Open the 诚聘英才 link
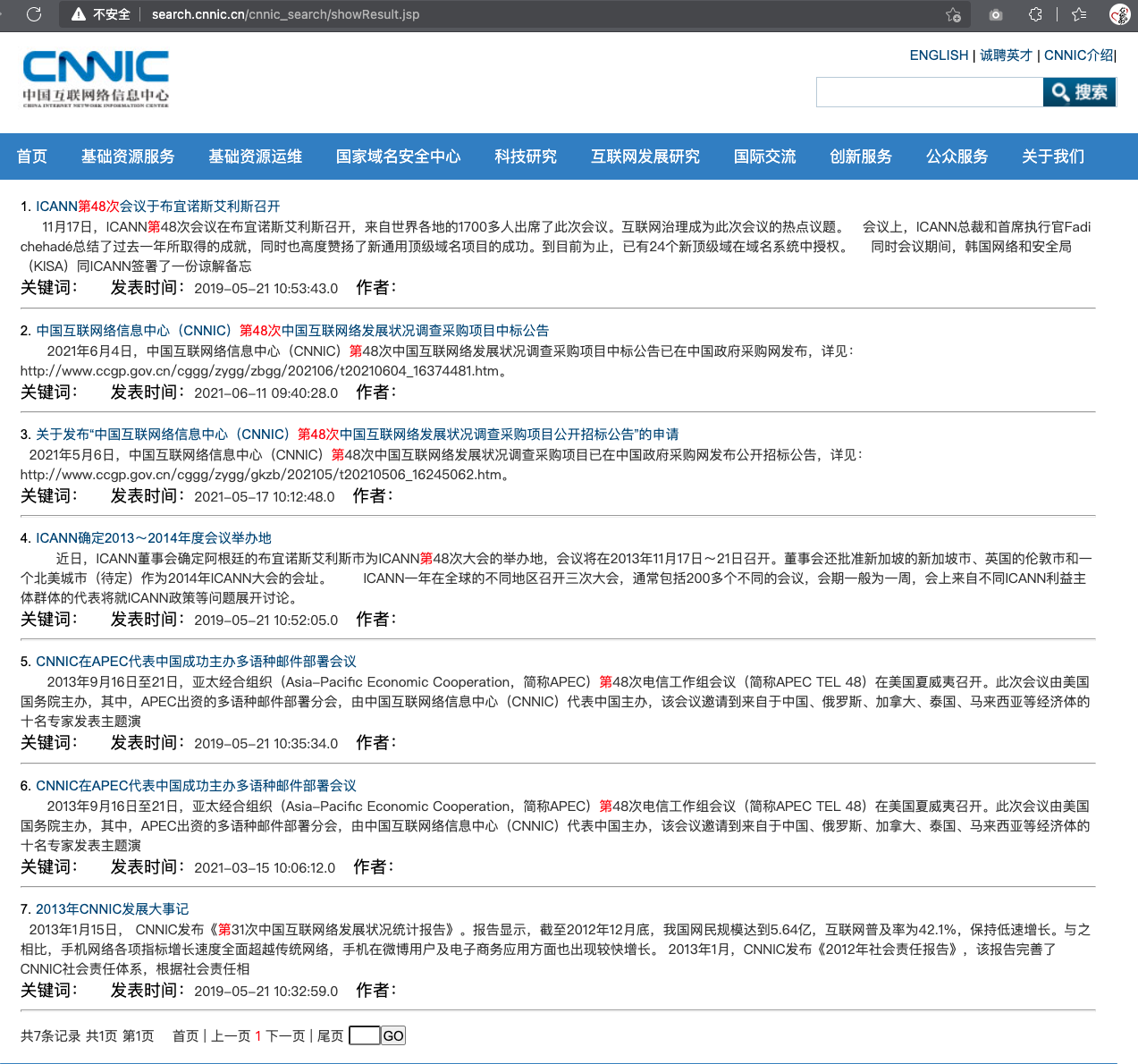Screen dimensions: 1138x1064 [x=1006, y=55]
